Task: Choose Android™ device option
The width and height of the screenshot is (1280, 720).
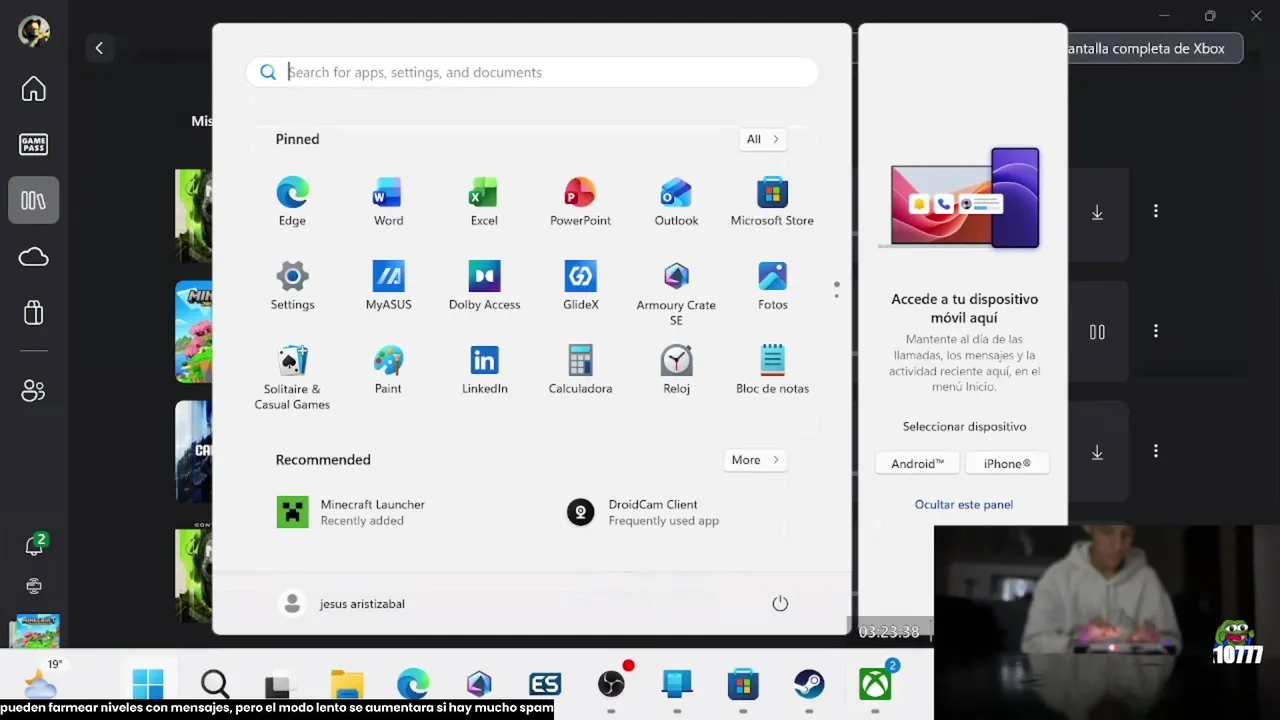Action: (x=917, y=463)
